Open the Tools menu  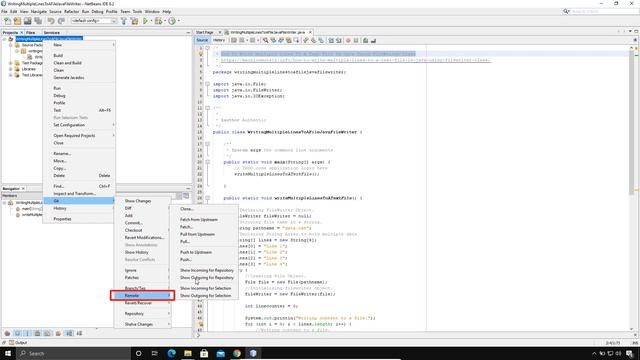[x=138, y=11]
